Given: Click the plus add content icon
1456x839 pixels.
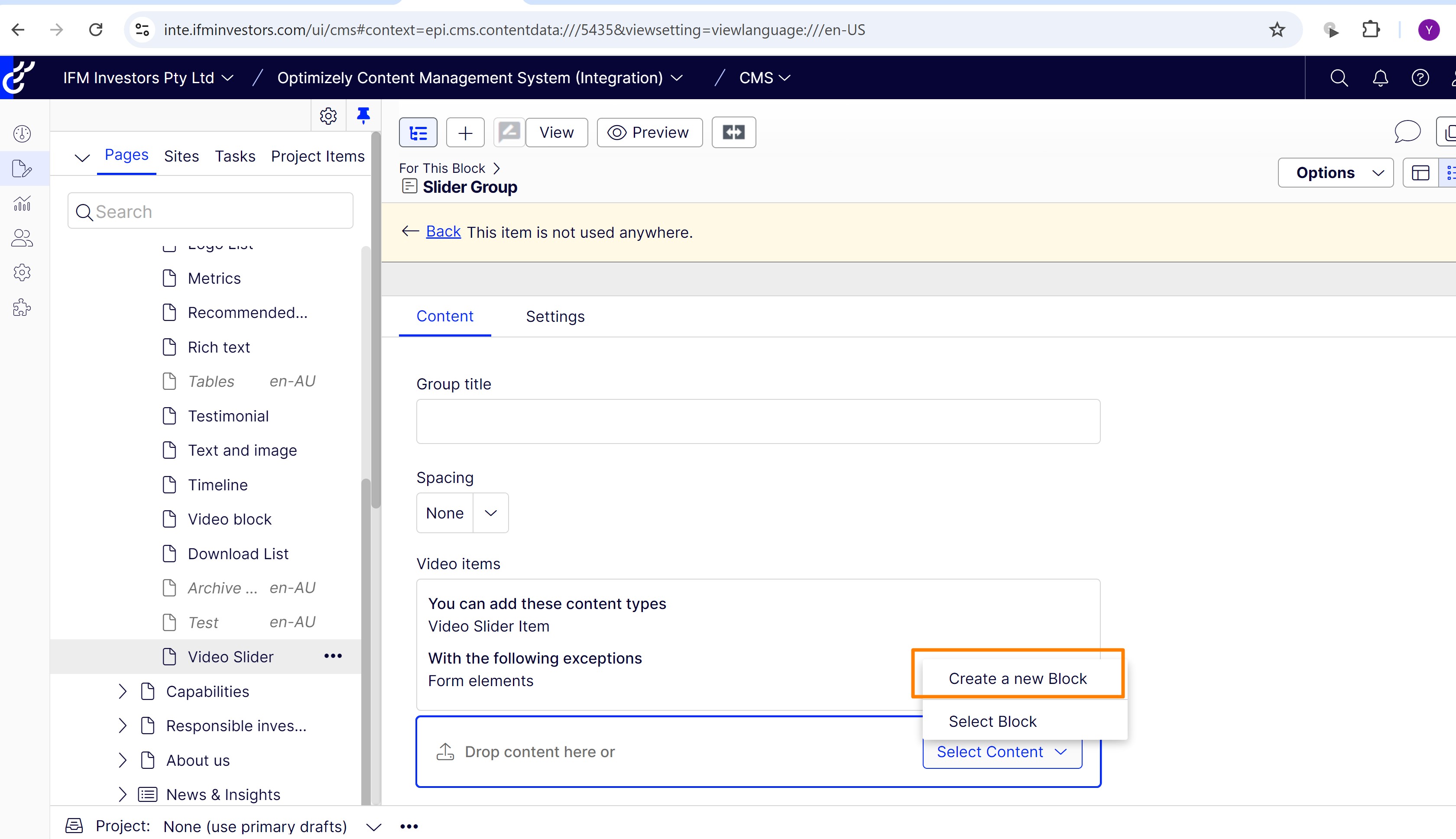Looking at the screenshot, I should click(x=465, y=133).
